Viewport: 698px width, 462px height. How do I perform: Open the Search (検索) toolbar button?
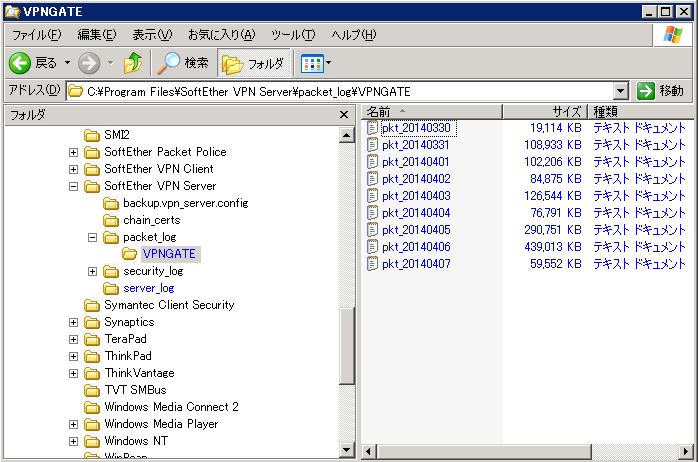(x=183, y=63)
